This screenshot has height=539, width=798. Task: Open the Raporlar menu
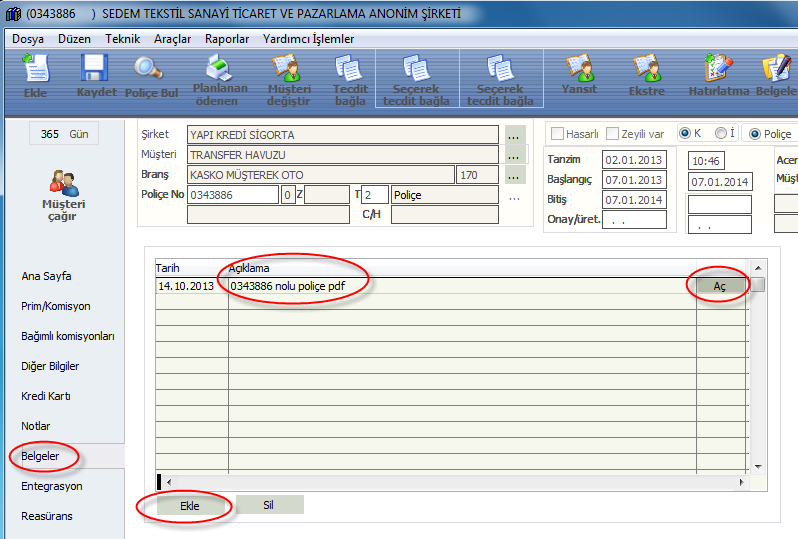(226, 39)
